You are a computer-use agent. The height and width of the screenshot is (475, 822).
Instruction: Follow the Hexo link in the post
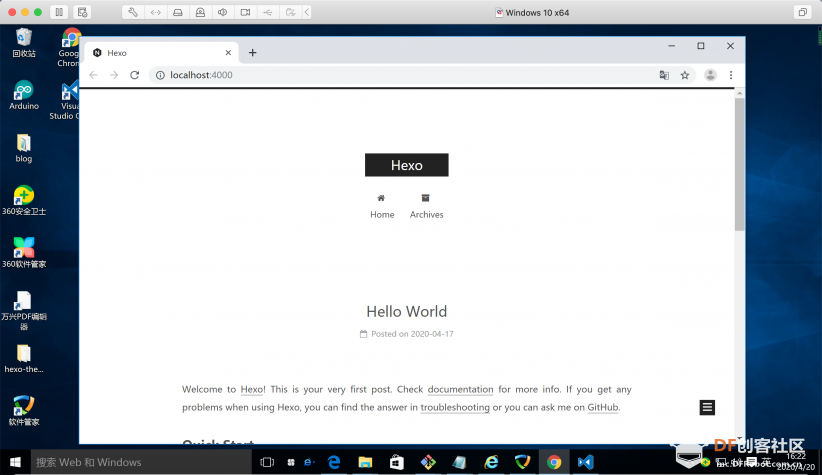[252, 390]
